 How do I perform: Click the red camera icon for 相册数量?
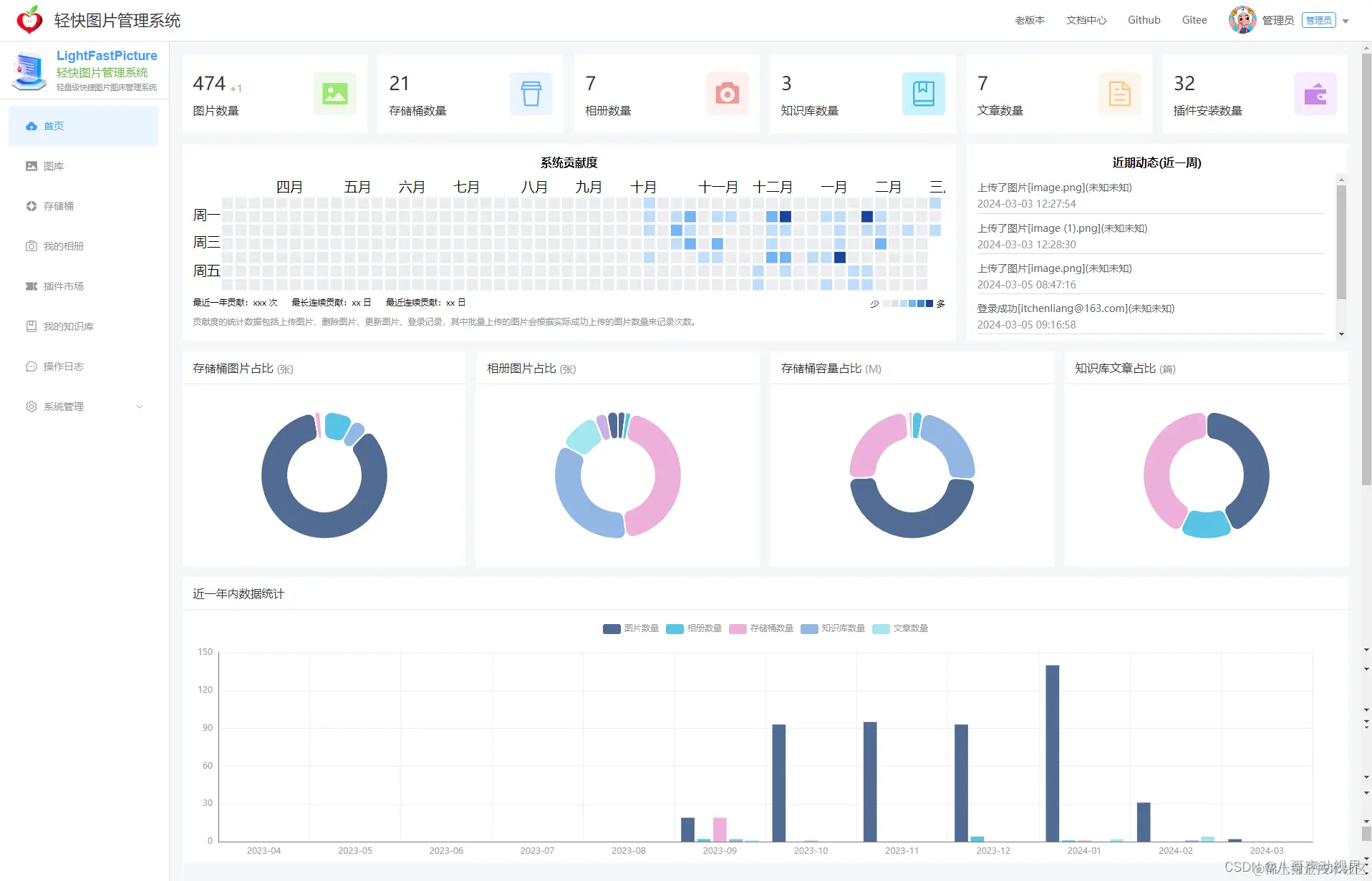pyautogui.click(x=728, y=94)
